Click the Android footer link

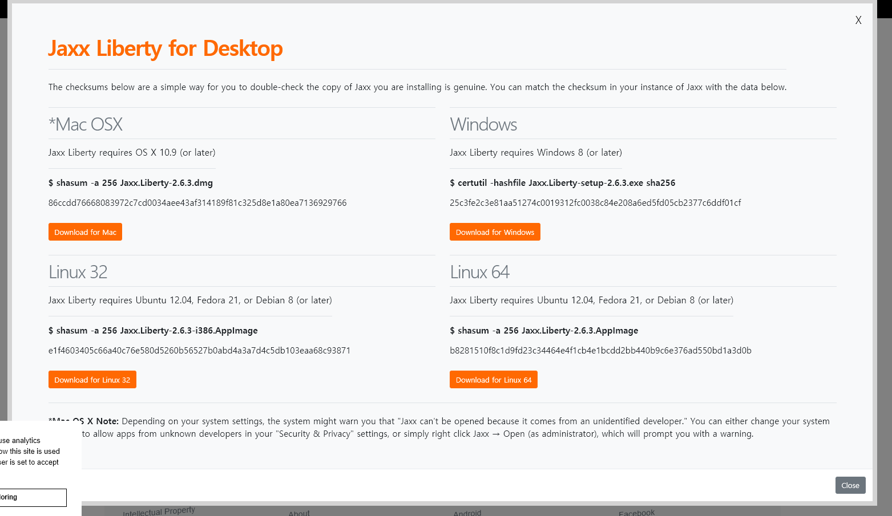pyautogui.click(x=467, y=513)
